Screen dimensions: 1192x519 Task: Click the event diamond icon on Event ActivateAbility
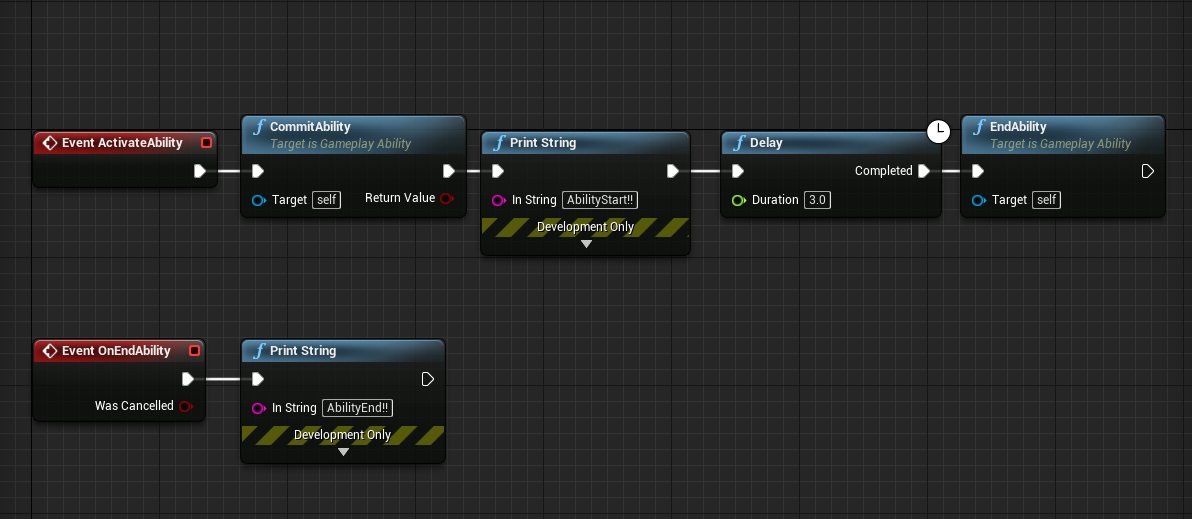pos(49,143)
